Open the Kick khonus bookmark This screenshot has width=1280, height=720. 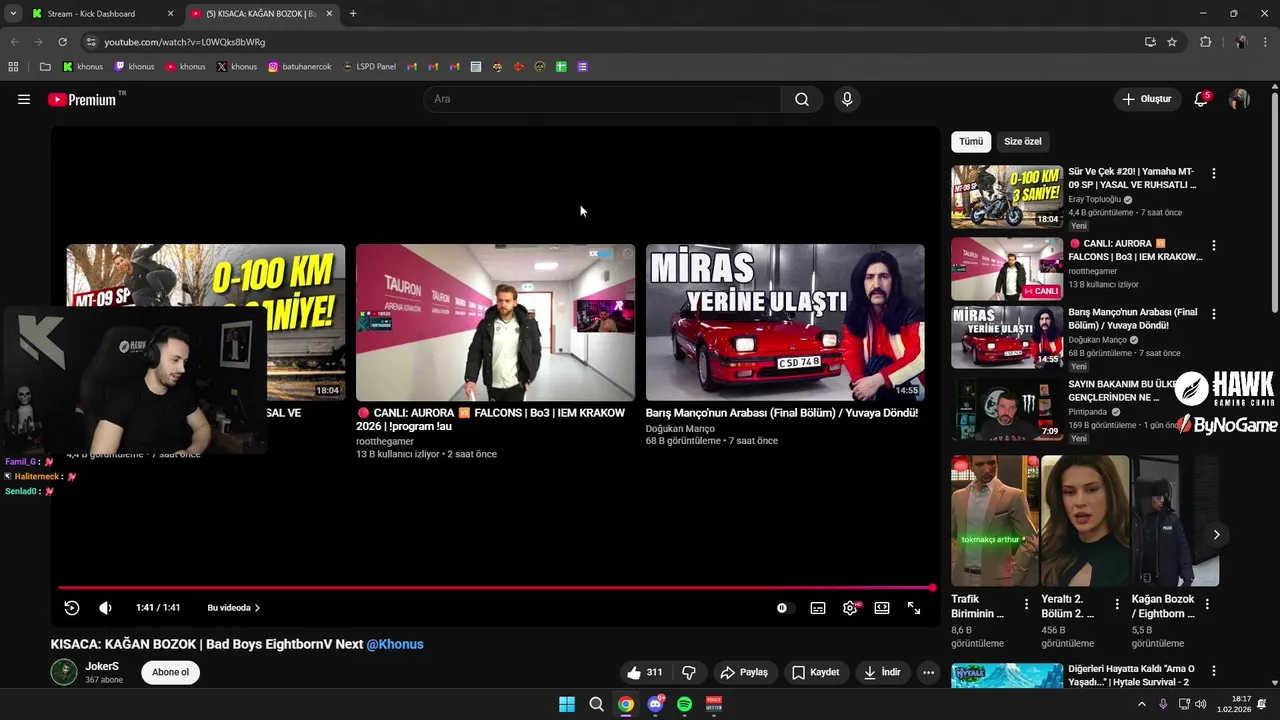click(x=82, y=67)
